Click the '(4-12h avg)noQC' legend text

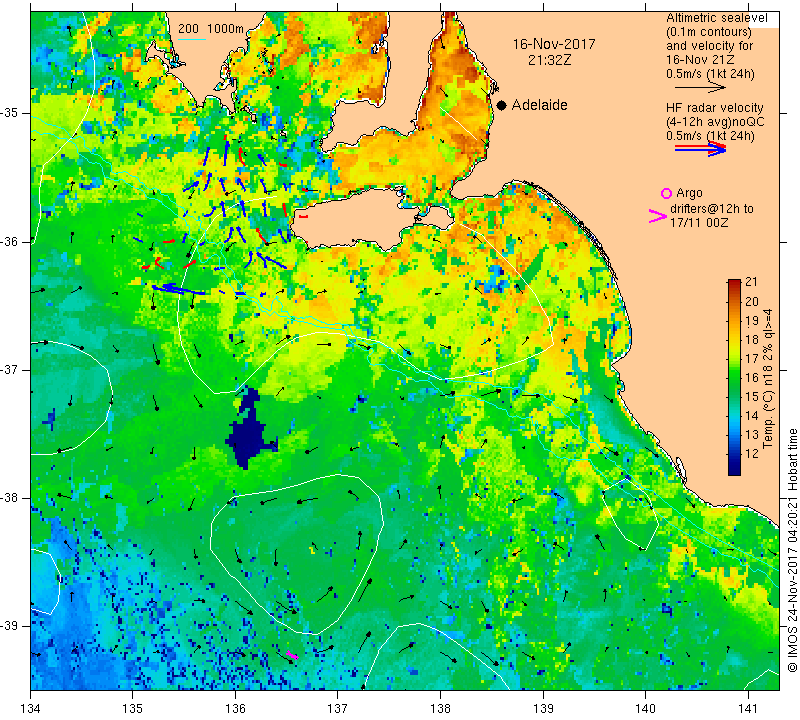coord(715,122)
